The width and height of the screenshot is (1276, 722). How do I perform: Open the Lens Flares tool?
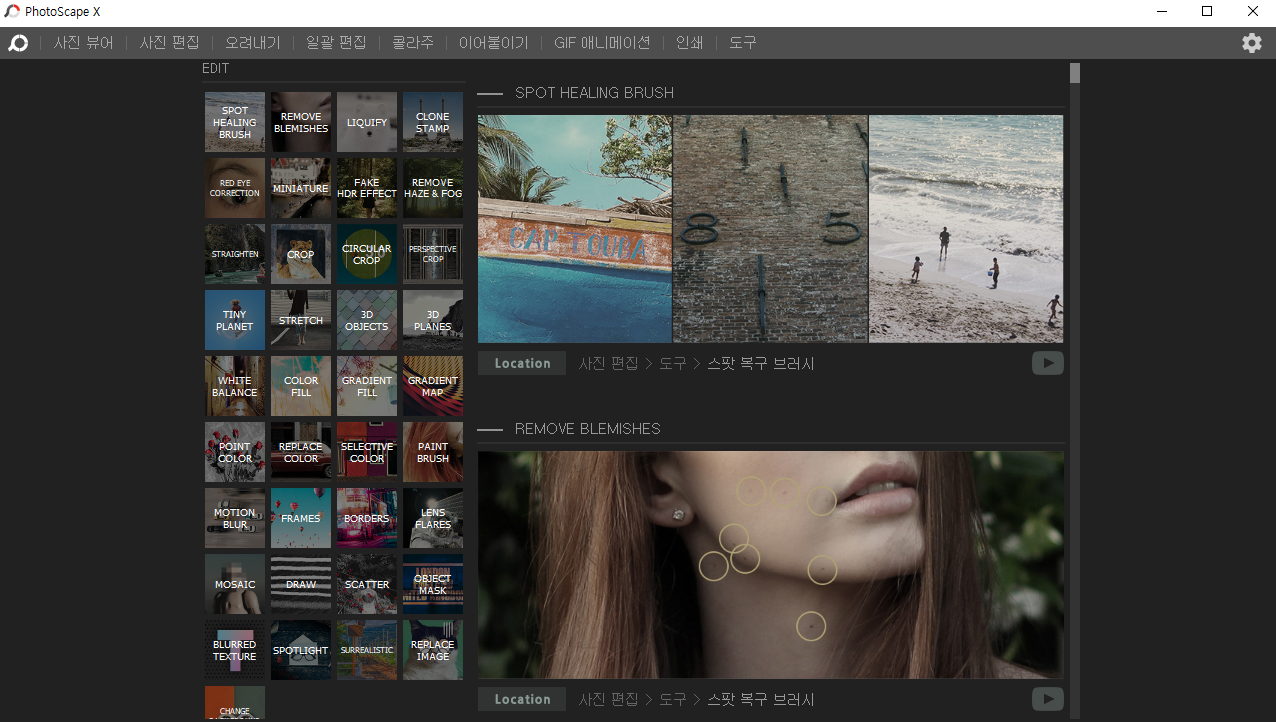432,518
